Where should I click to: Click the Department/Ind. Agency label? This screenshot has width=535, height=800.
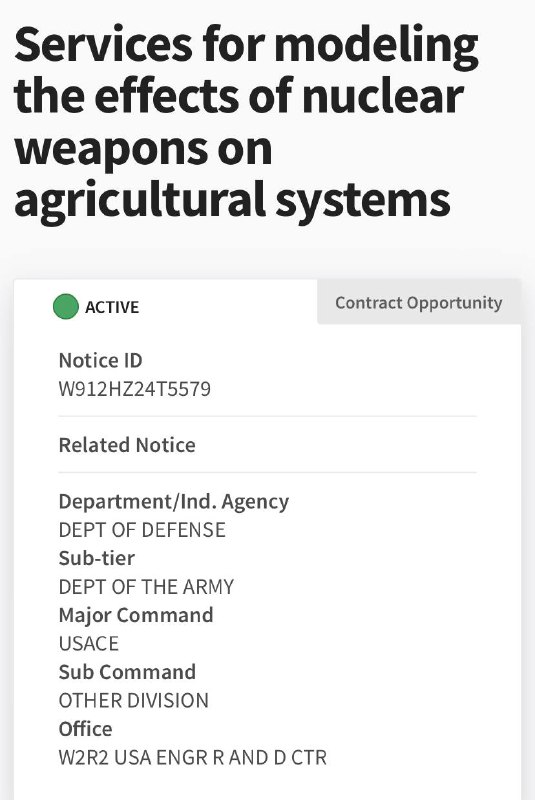tap(174, 502)
